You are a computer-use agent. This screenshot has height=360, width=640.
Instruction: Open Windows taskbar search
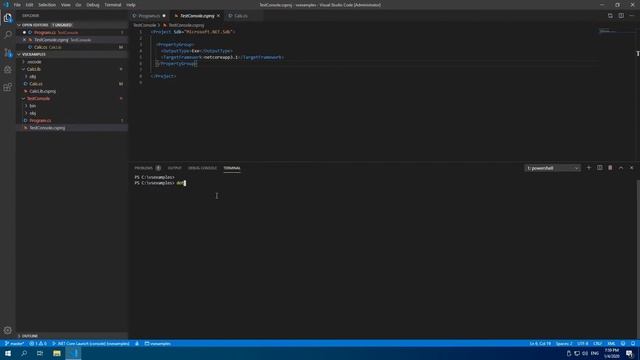pos(24,353)
